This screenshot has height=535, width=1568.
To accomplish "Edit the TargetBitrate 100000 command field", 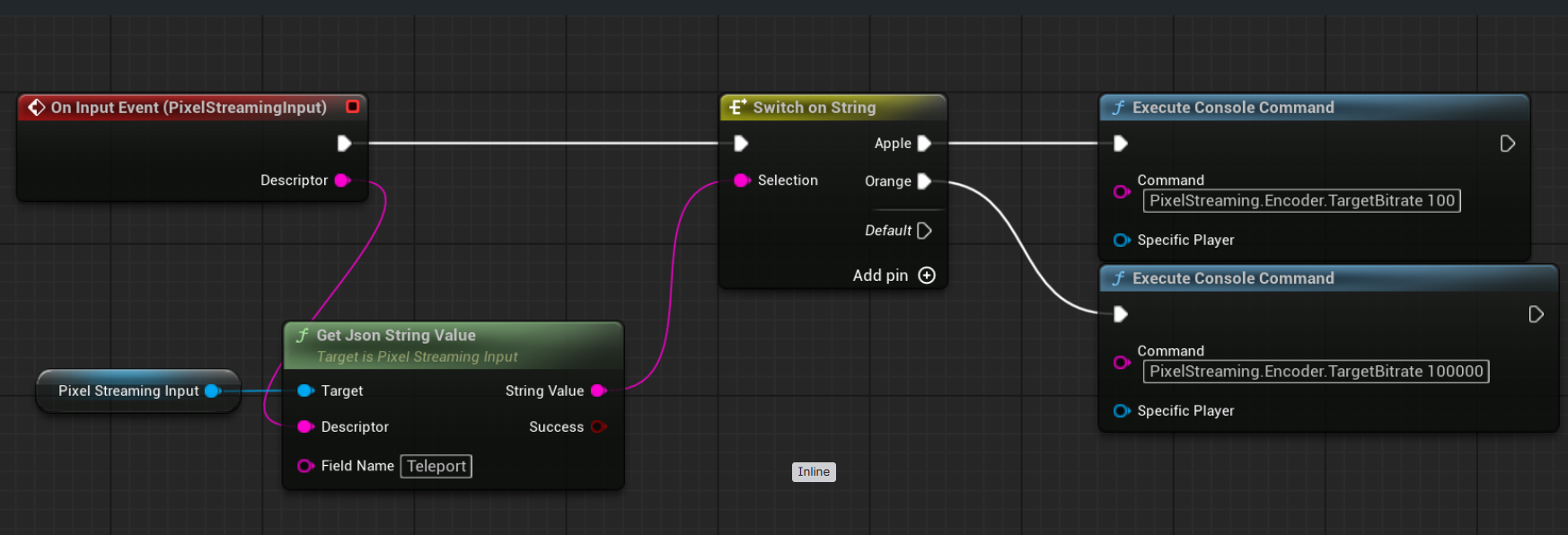I will (x=1316, y=372).
